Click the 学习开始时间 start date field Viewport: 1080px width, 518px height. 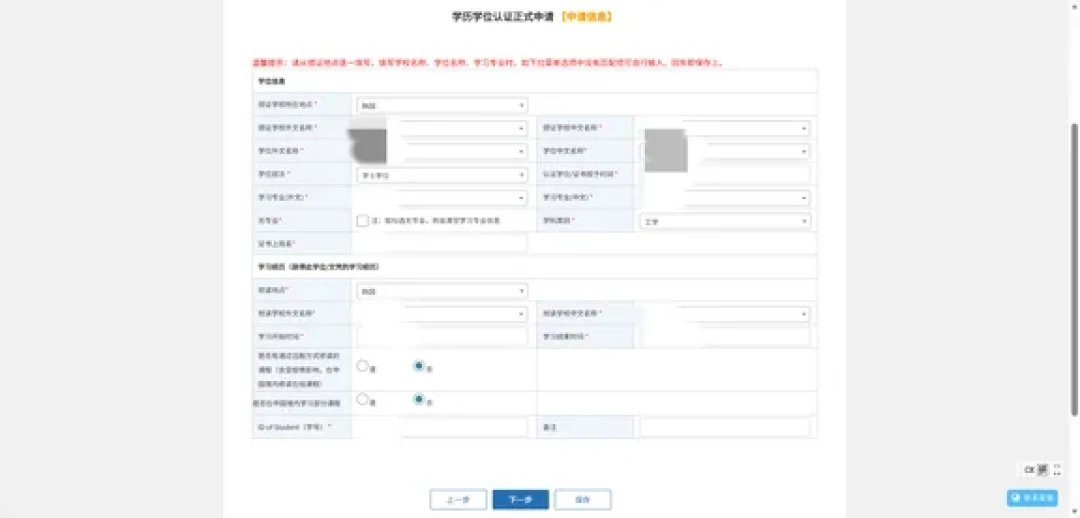pos(442,336)
